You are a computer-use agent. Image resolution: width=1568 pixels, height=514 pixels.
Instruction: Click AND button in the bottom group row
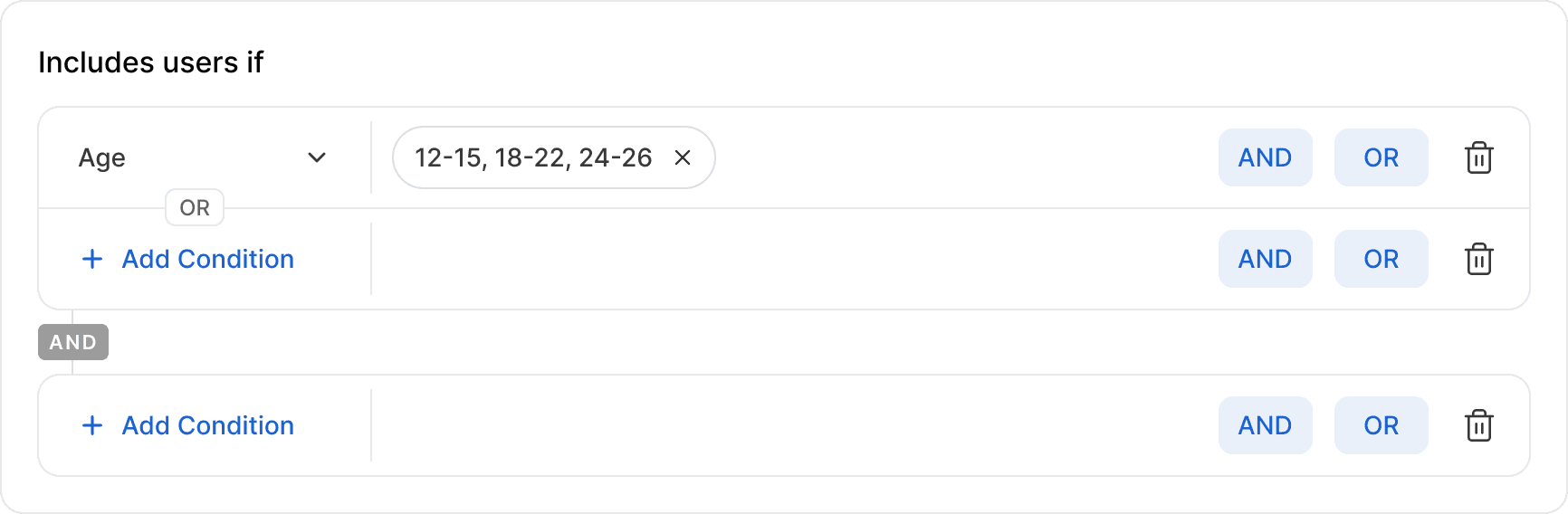click(x=1265, y=425)
